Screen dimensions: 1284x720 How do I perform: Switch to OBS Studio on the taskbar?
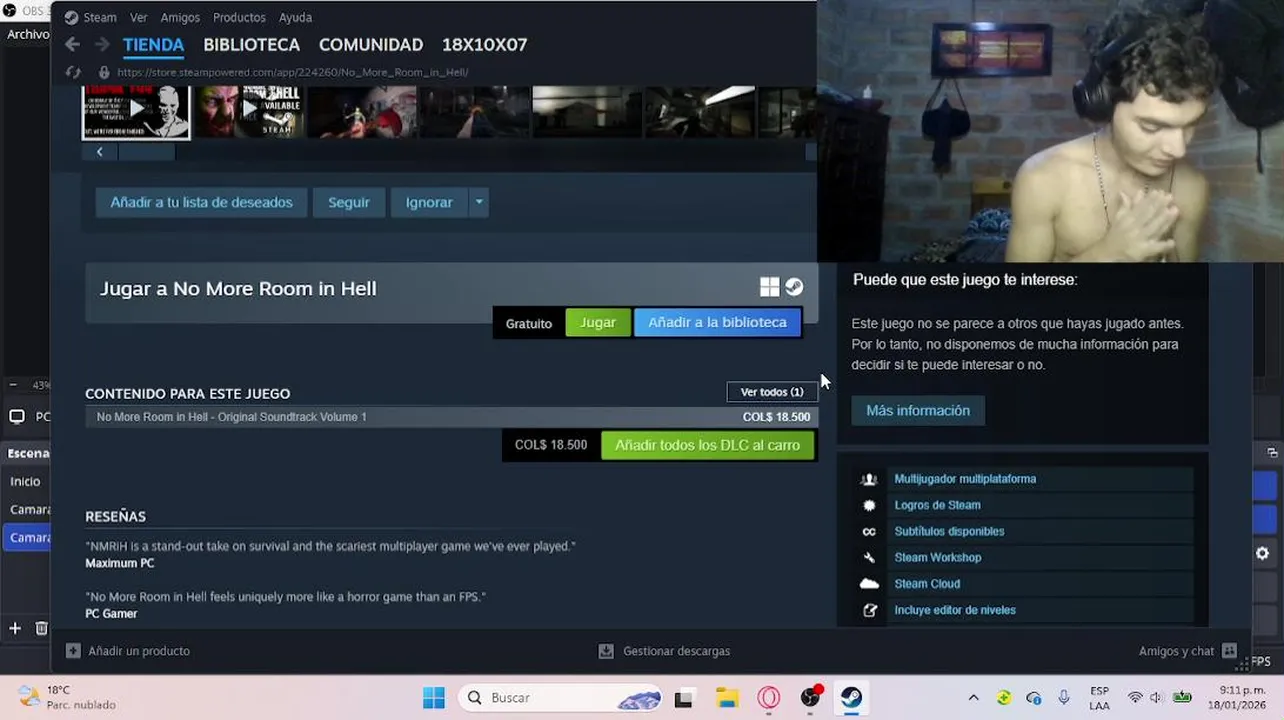click(811, 698)
